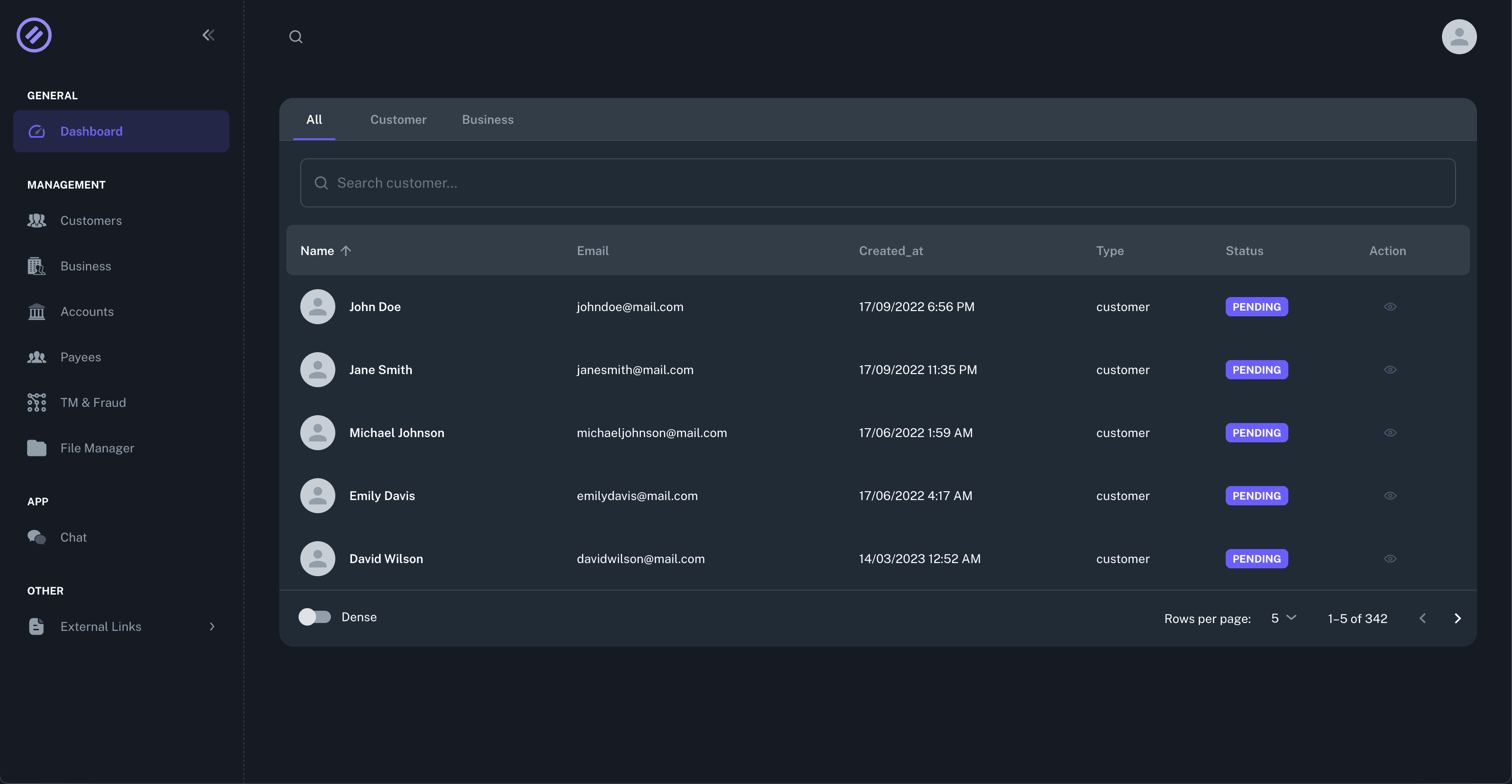Open the File Manager section
Viewport: 1512px width, 784px height.
(97, 447)
